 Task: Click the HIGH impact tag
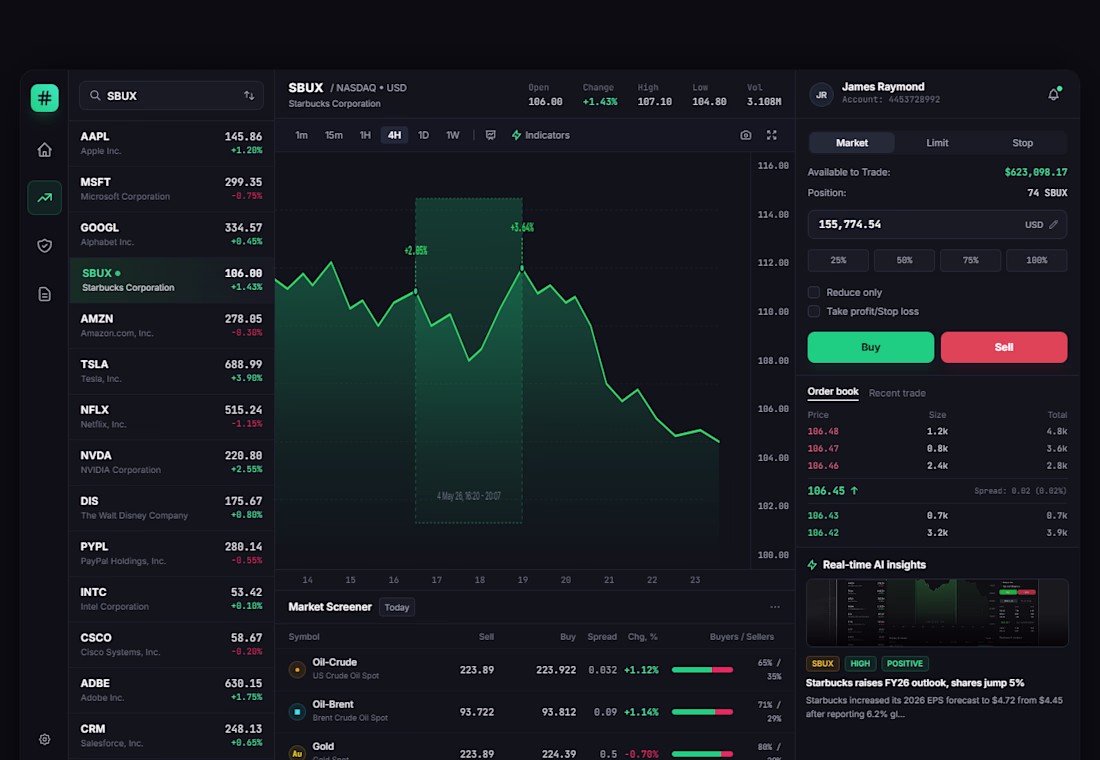pos(860,663)
